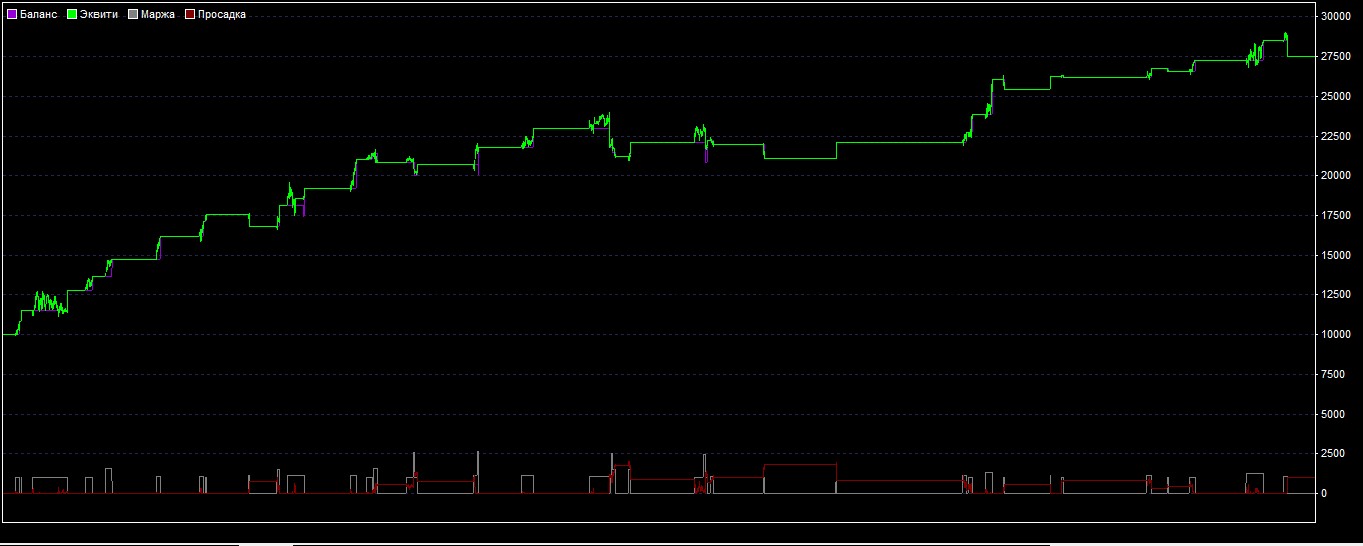Click the 15000 axis label

click(1336, 255)
